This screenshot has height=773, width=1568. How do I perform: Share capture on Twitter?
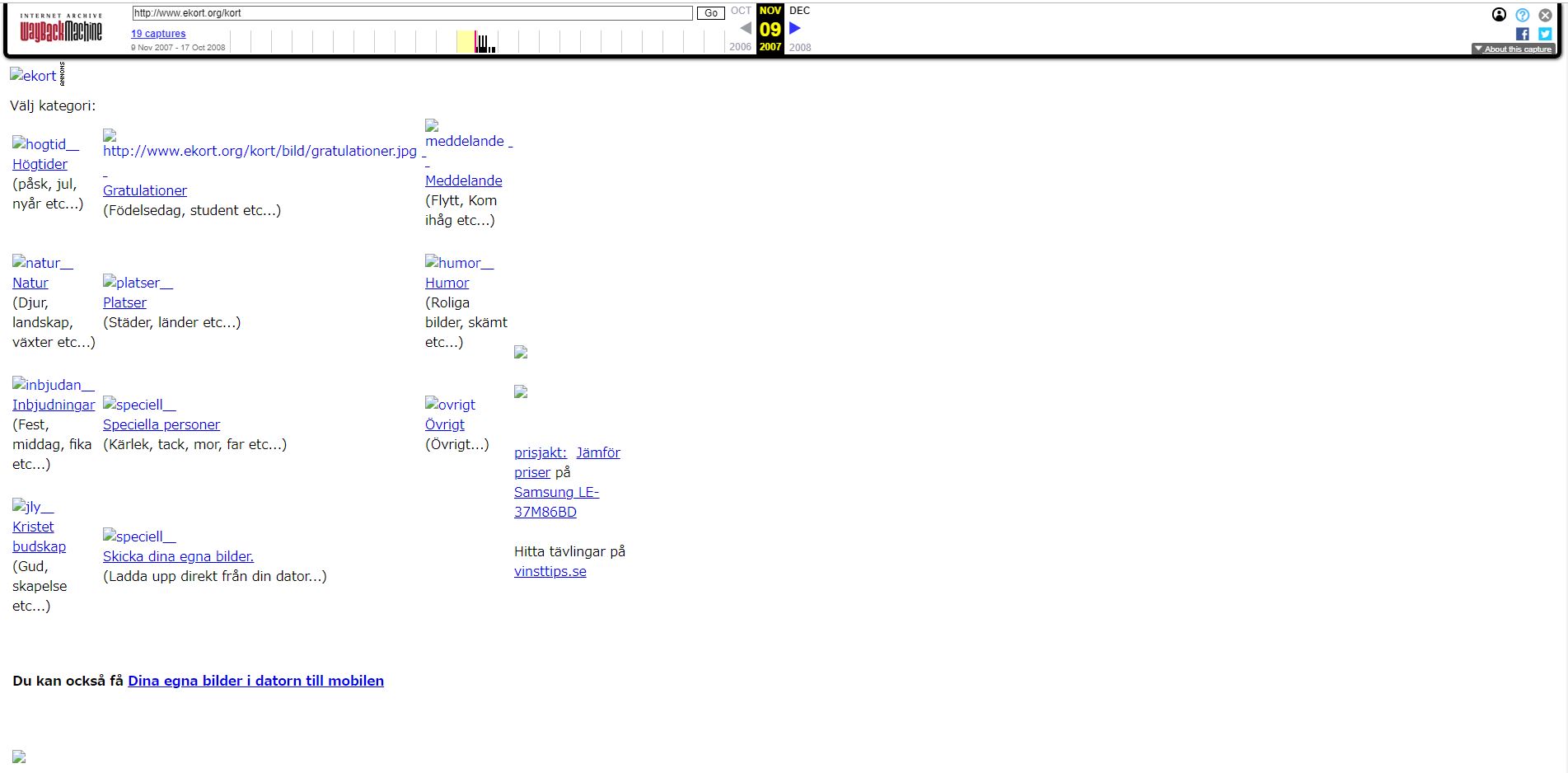[1545, 34]
